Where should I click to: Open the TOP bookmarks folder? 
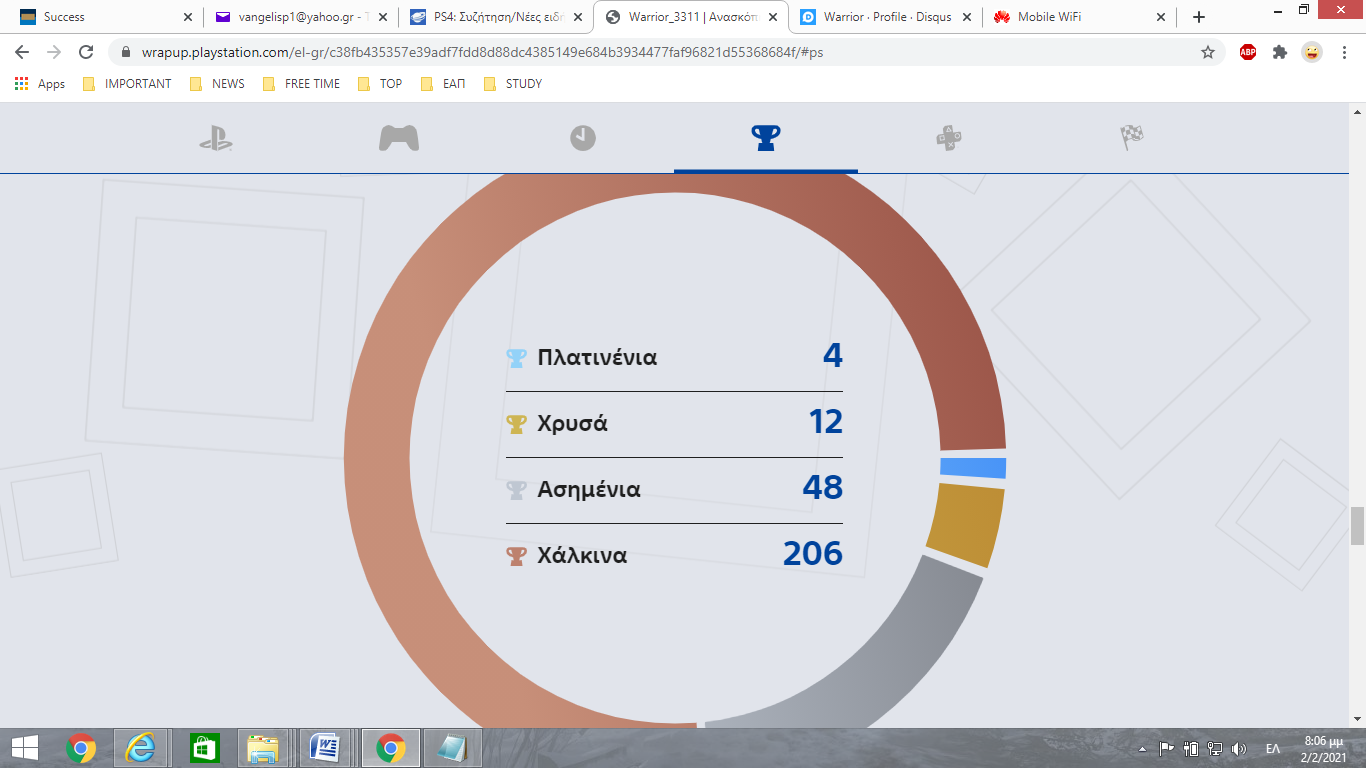click(x=380, y=84)
